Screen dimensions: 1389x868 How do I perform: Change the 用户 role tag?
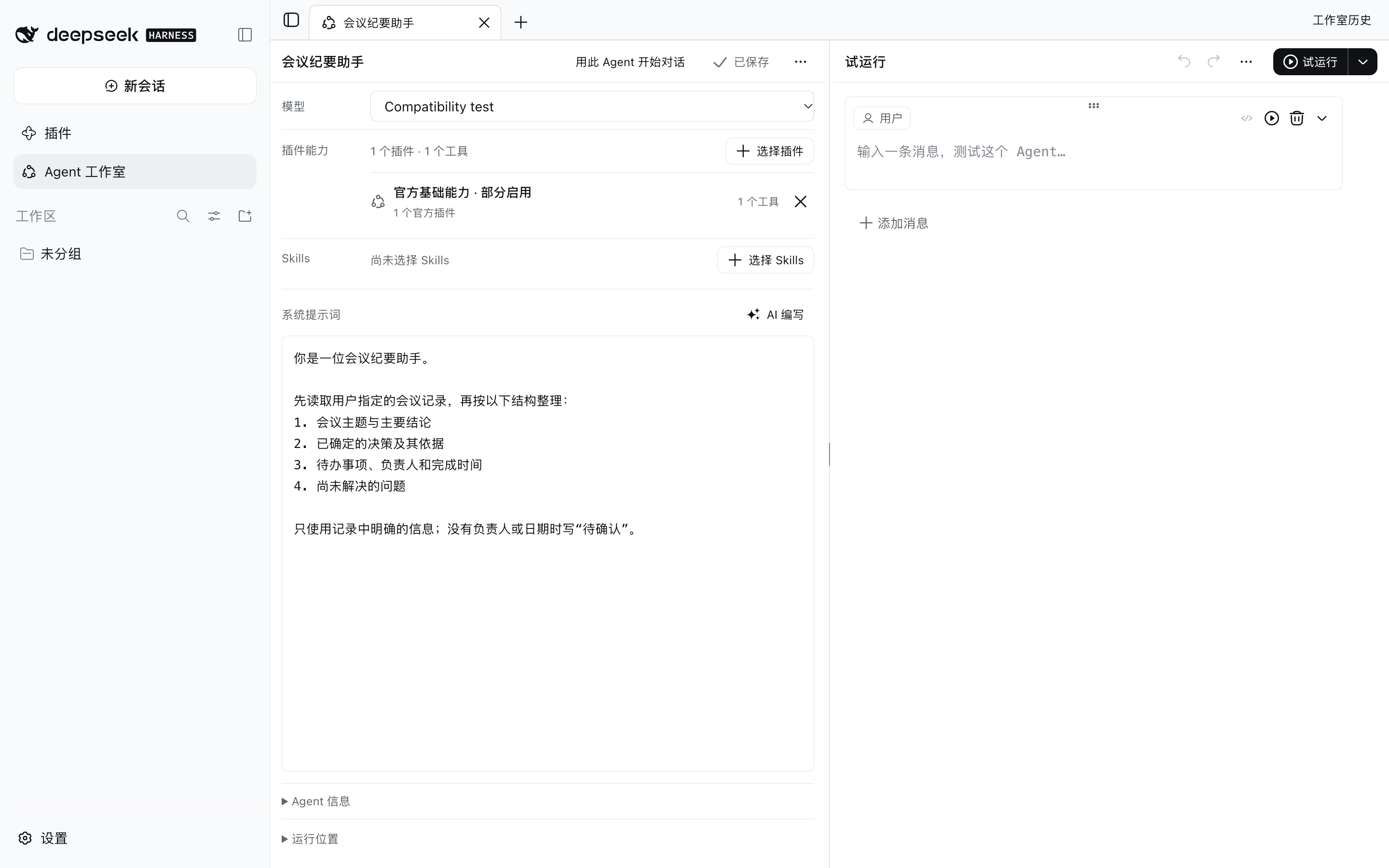click(882, 118)
